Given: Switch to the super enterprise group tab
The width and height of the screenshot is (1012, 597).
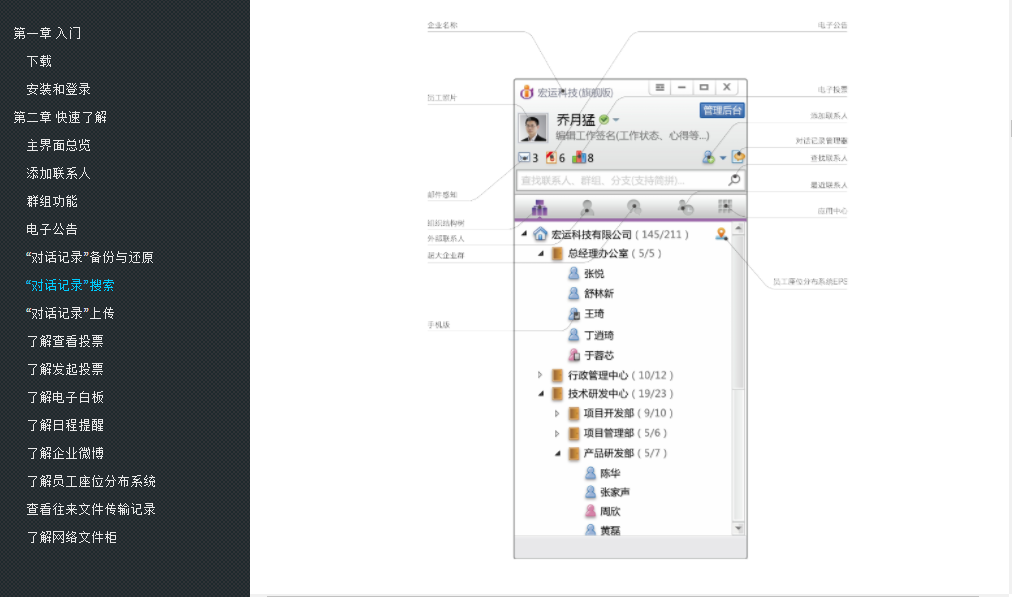Looking at the screenshot, I should [634, 207].
